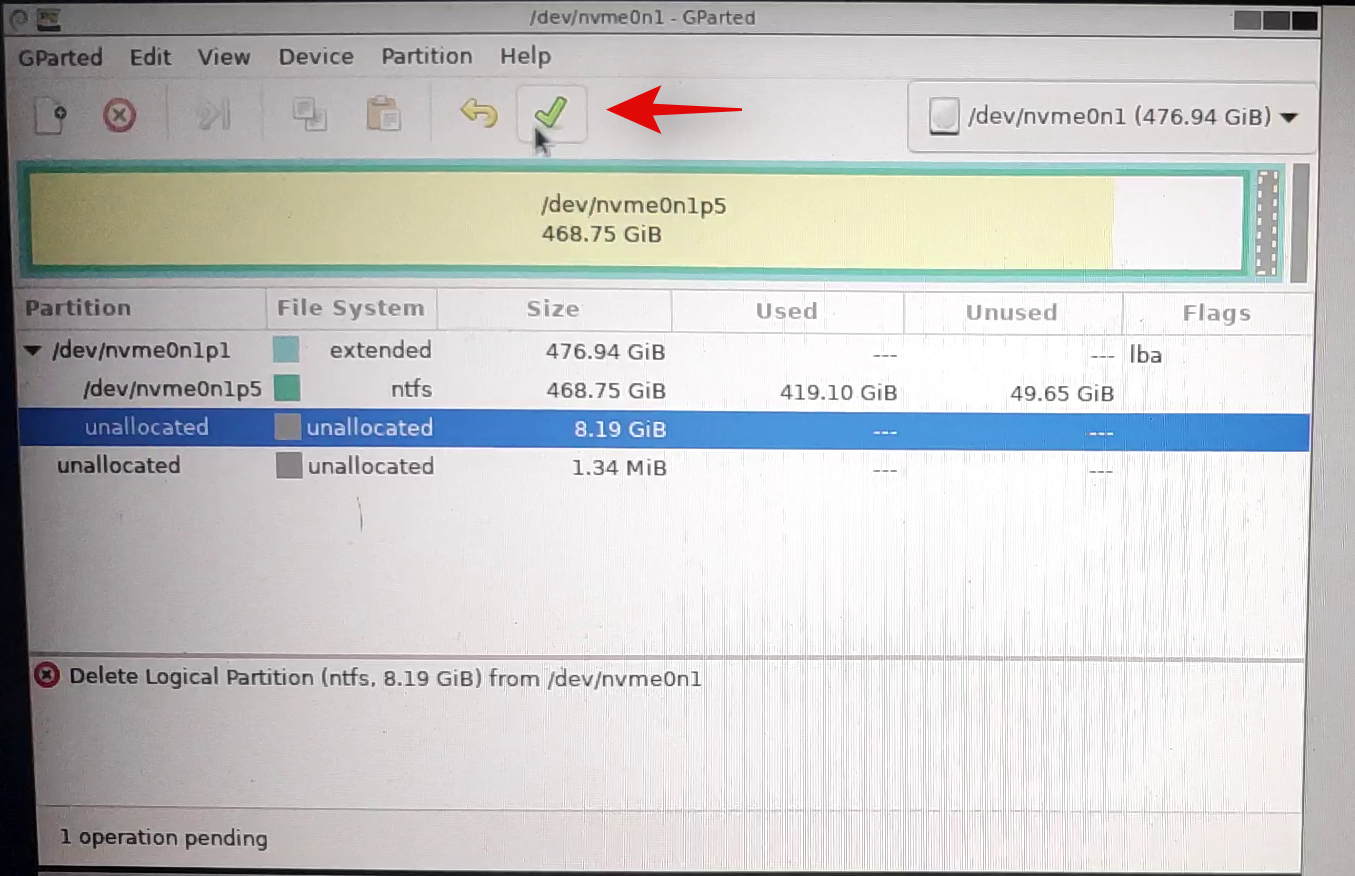Sort by Used column header
This screenshot has width=1355, height=876.
[x=787, y=311]
